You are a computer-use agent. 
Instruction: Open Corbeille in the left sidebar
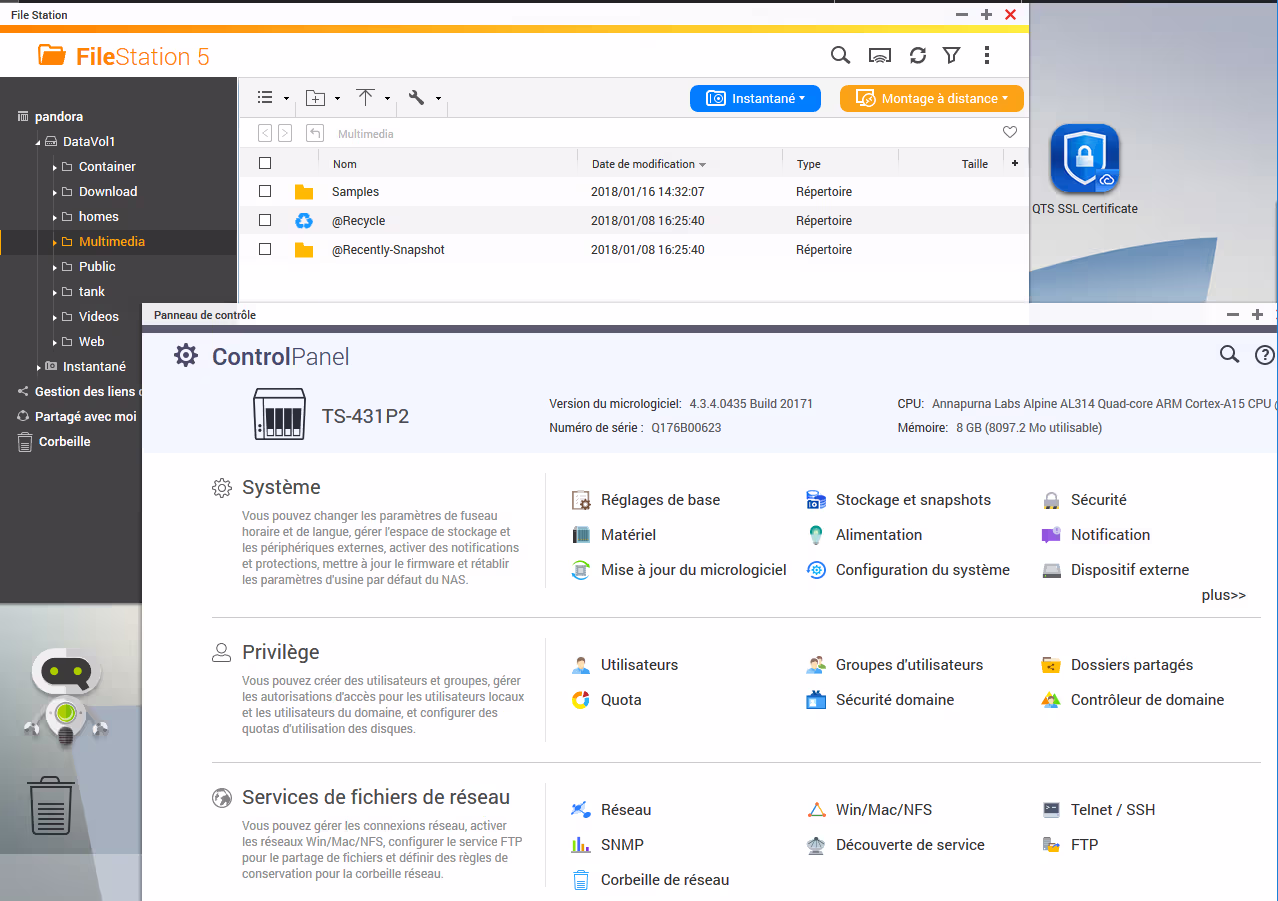pos(64,442)
